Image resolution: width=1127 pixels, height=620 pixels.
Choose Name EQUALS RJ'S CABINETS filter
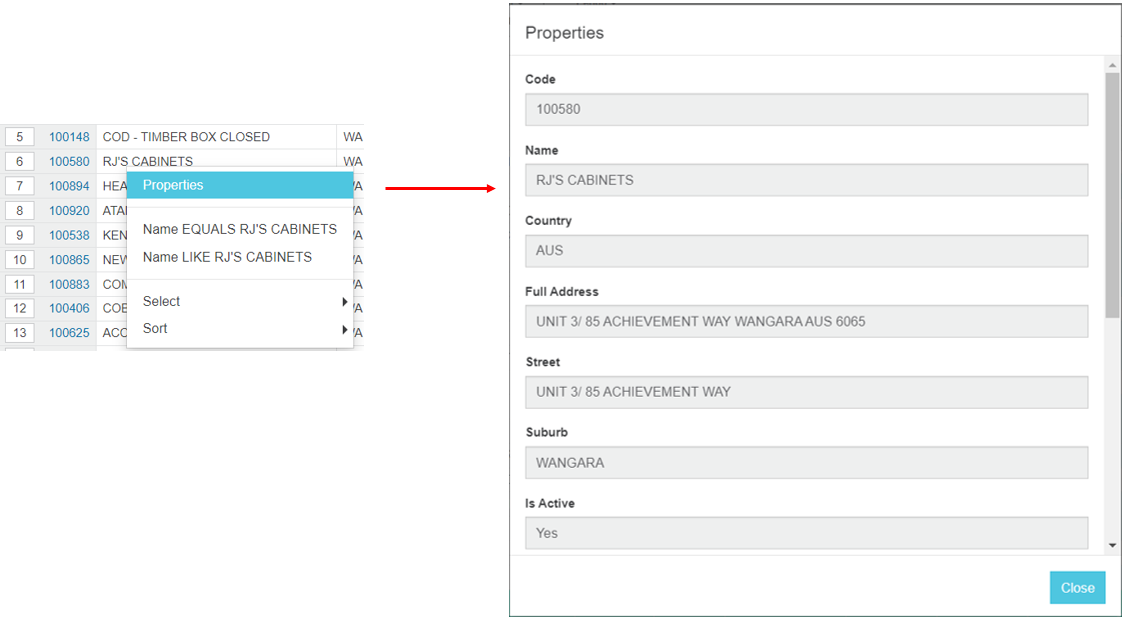click(x=239, y=229)
